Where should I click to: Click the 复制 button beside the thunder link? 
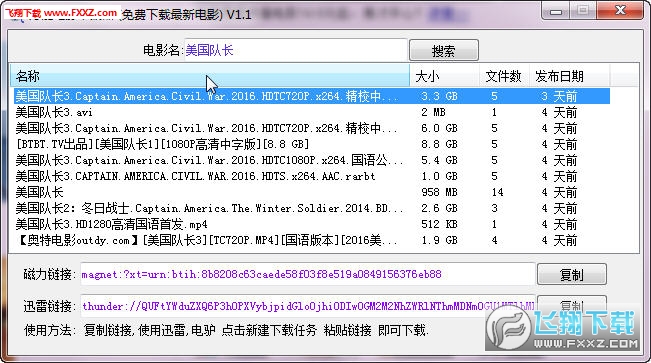coord(572,305)
